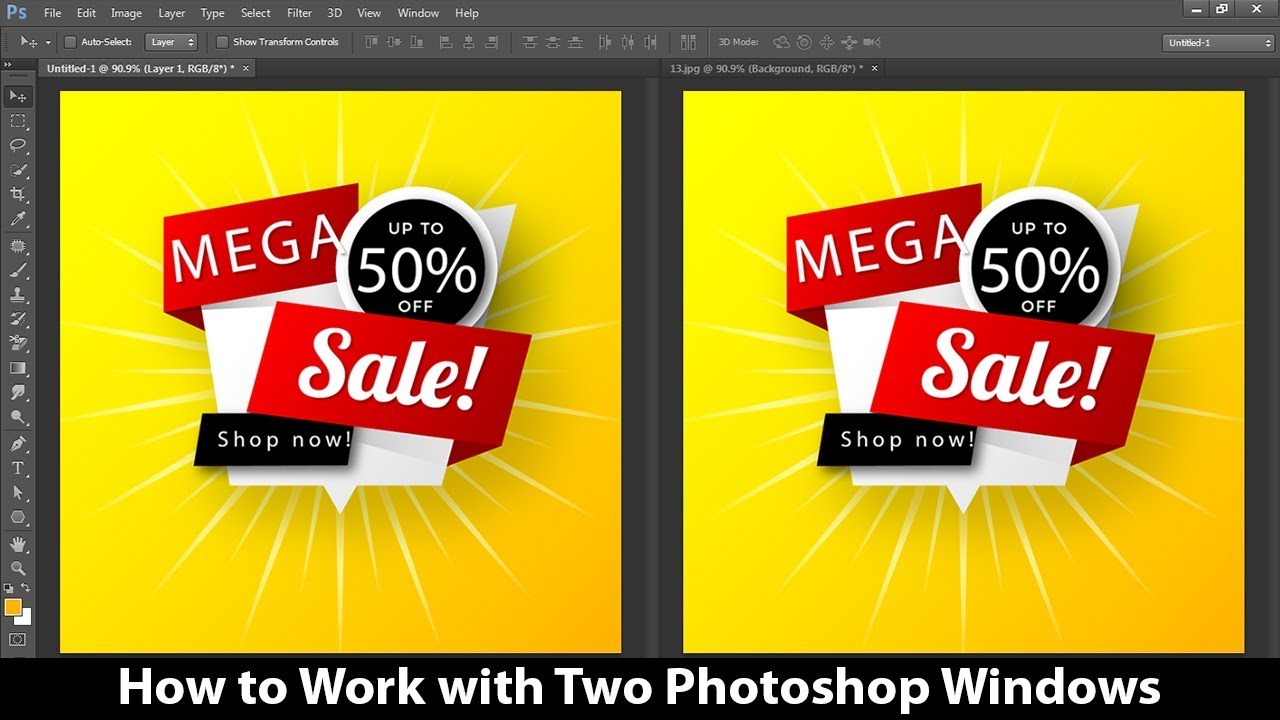Open the Filter menu
1280x720 pixels.
(300, 13)
